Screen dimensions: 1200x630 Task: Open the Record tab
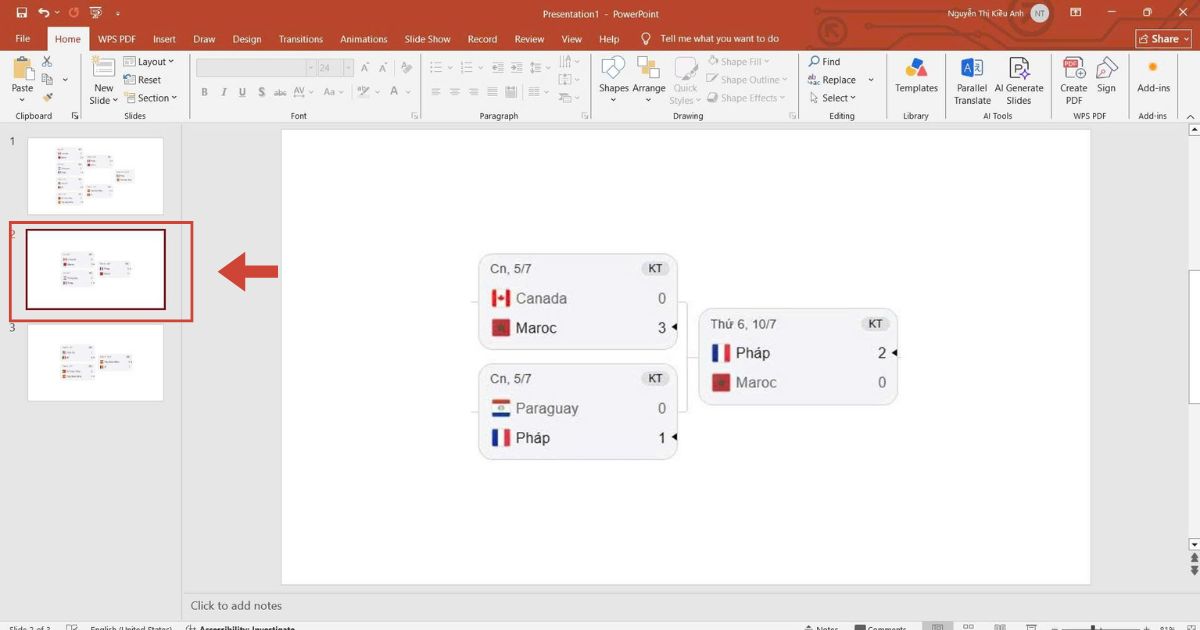pyautogui.click(x=482, y=39)
